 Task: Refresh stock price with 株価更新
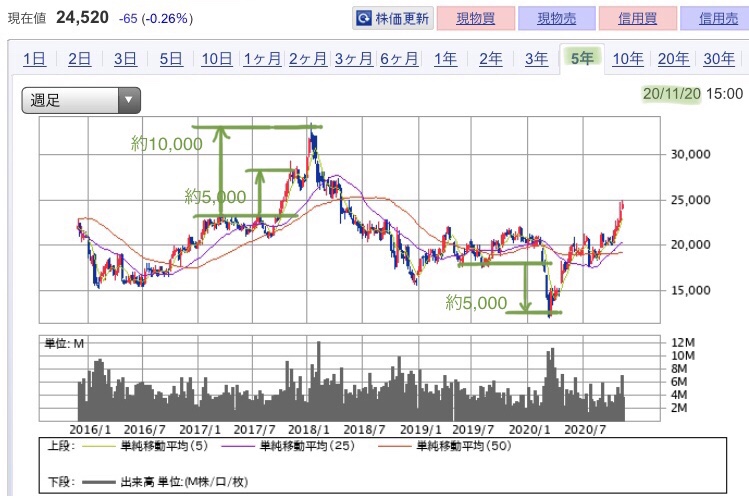393,19
